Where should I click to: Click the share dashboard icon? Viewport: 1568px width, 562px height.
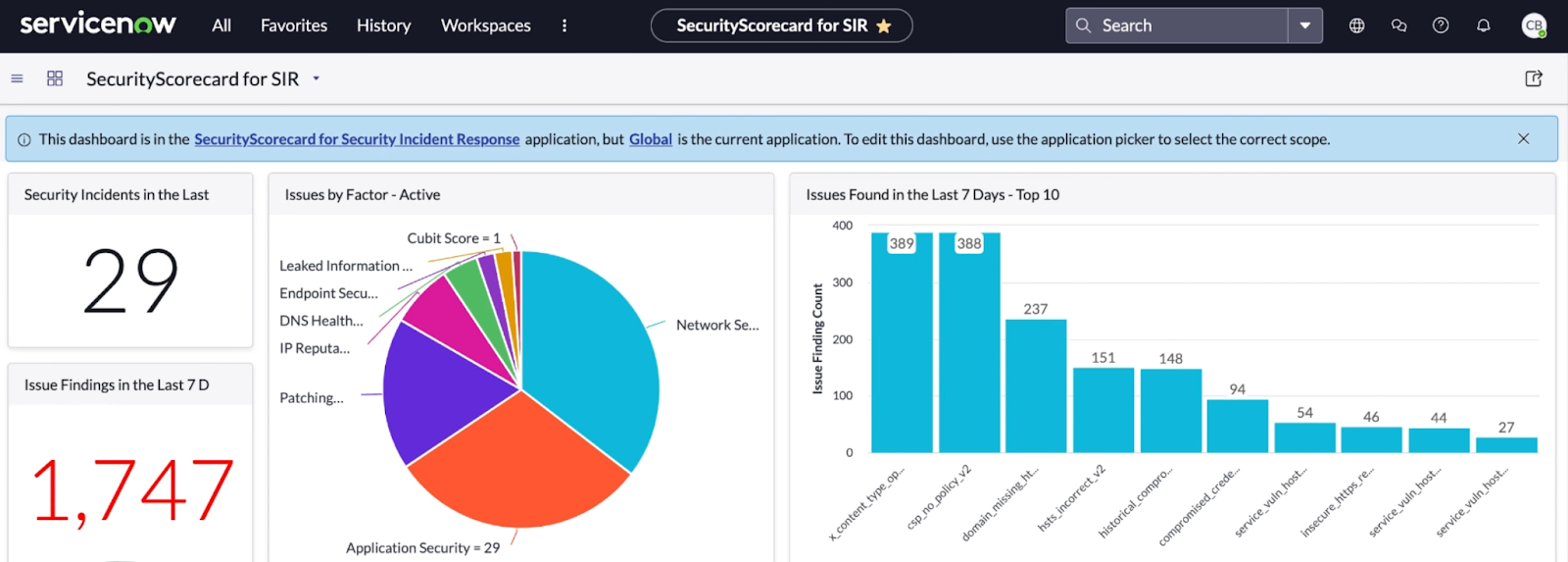(x=1534, y=78)
